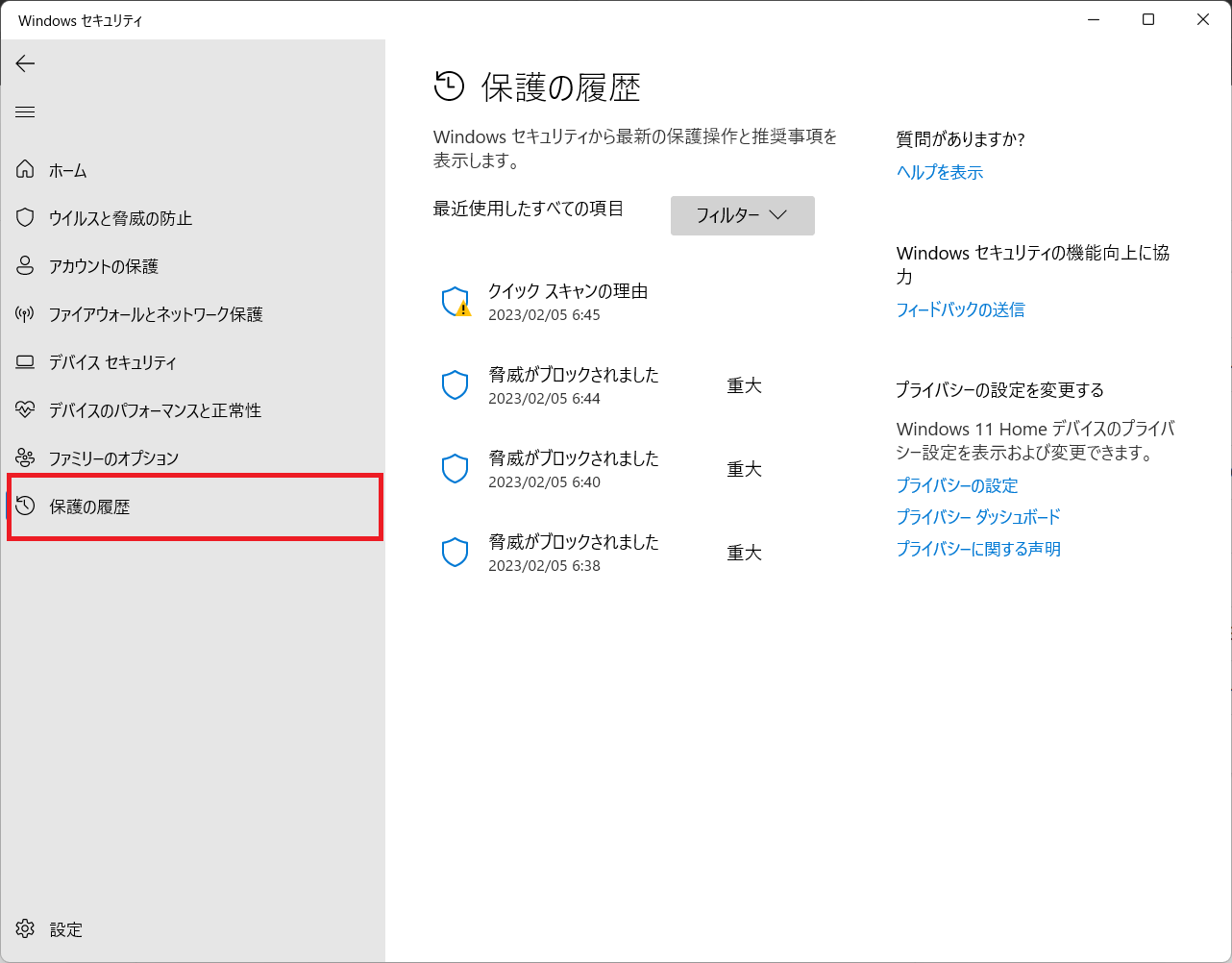Click the family icon for ファミリーのオプション
The height and width of the screenshot is (963, 1232).
(x=25, y=457)
